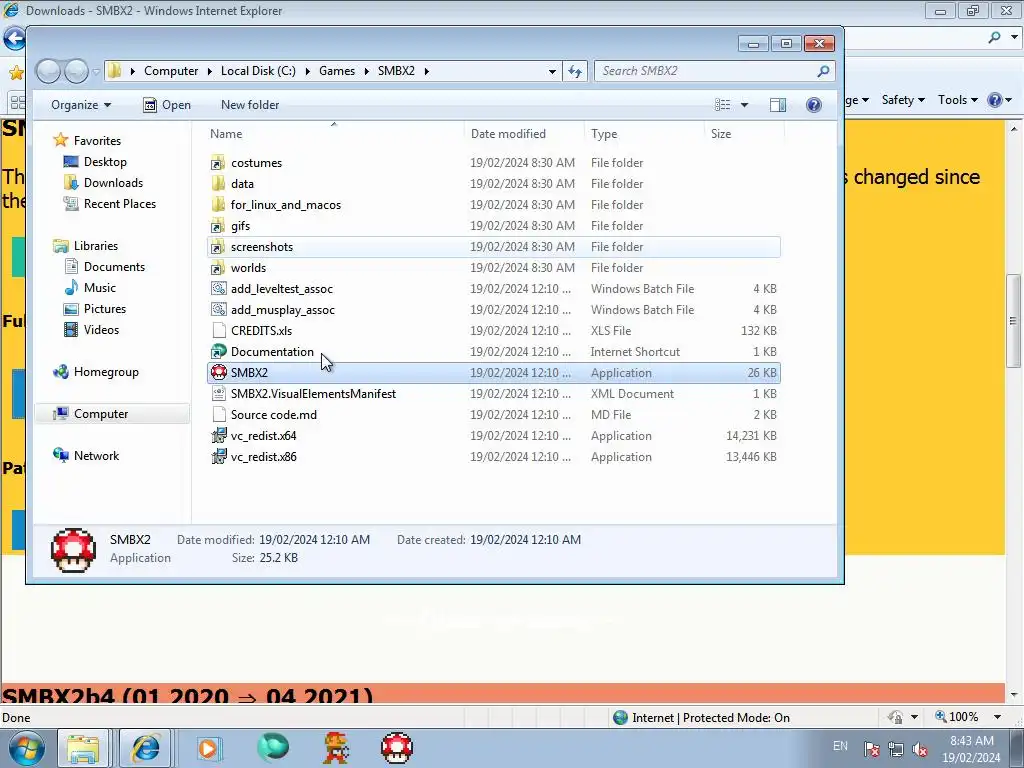
Task: Click the Explorer Back navigation button
Action: [x=48, y=71]
